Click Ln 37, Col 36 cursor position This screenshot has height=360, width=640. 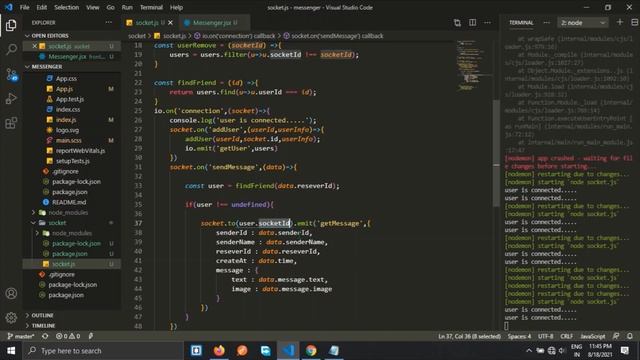tap(469, 336)
